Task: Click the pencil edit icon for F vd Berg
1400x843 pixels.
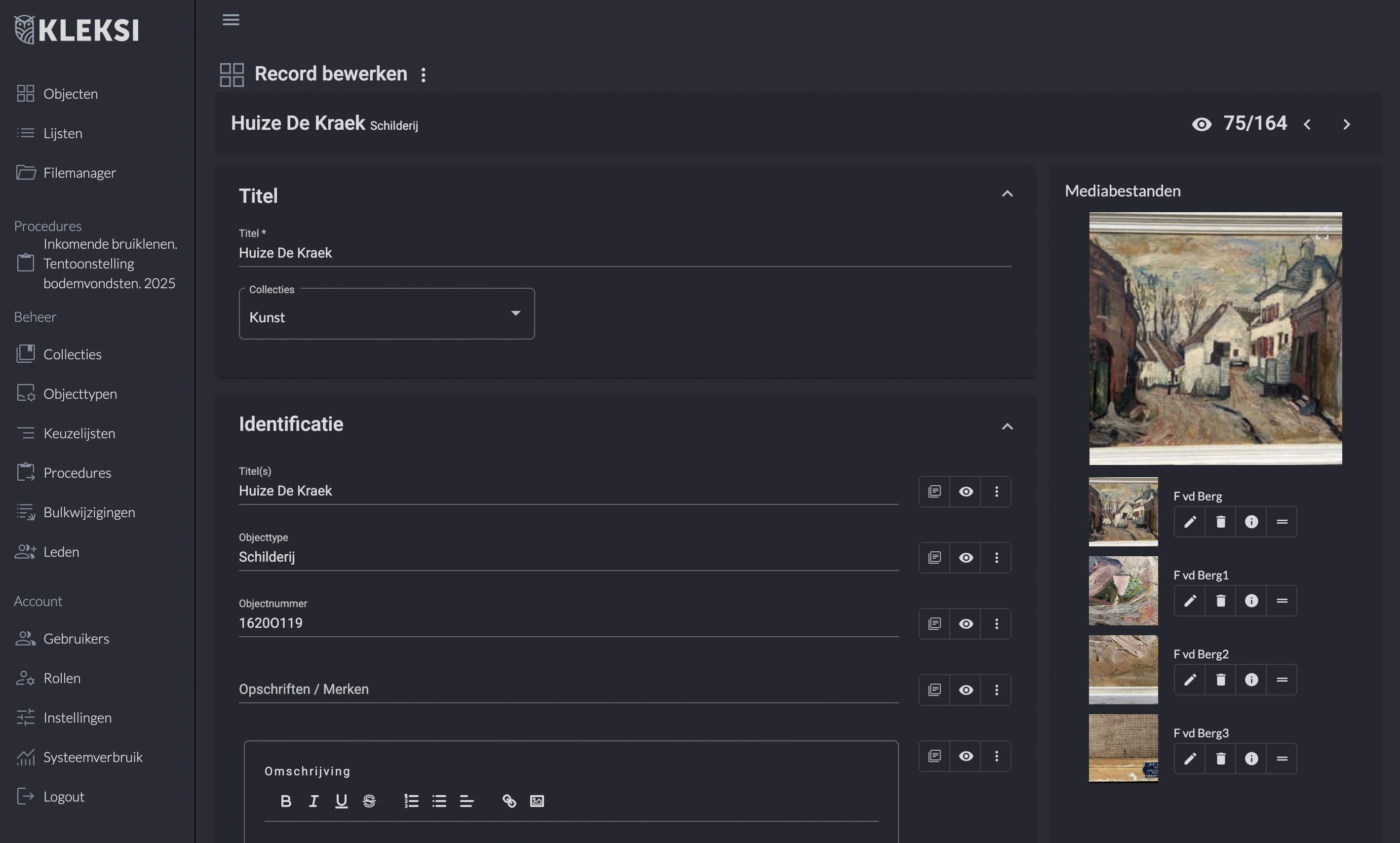Action: (1190, 522)
